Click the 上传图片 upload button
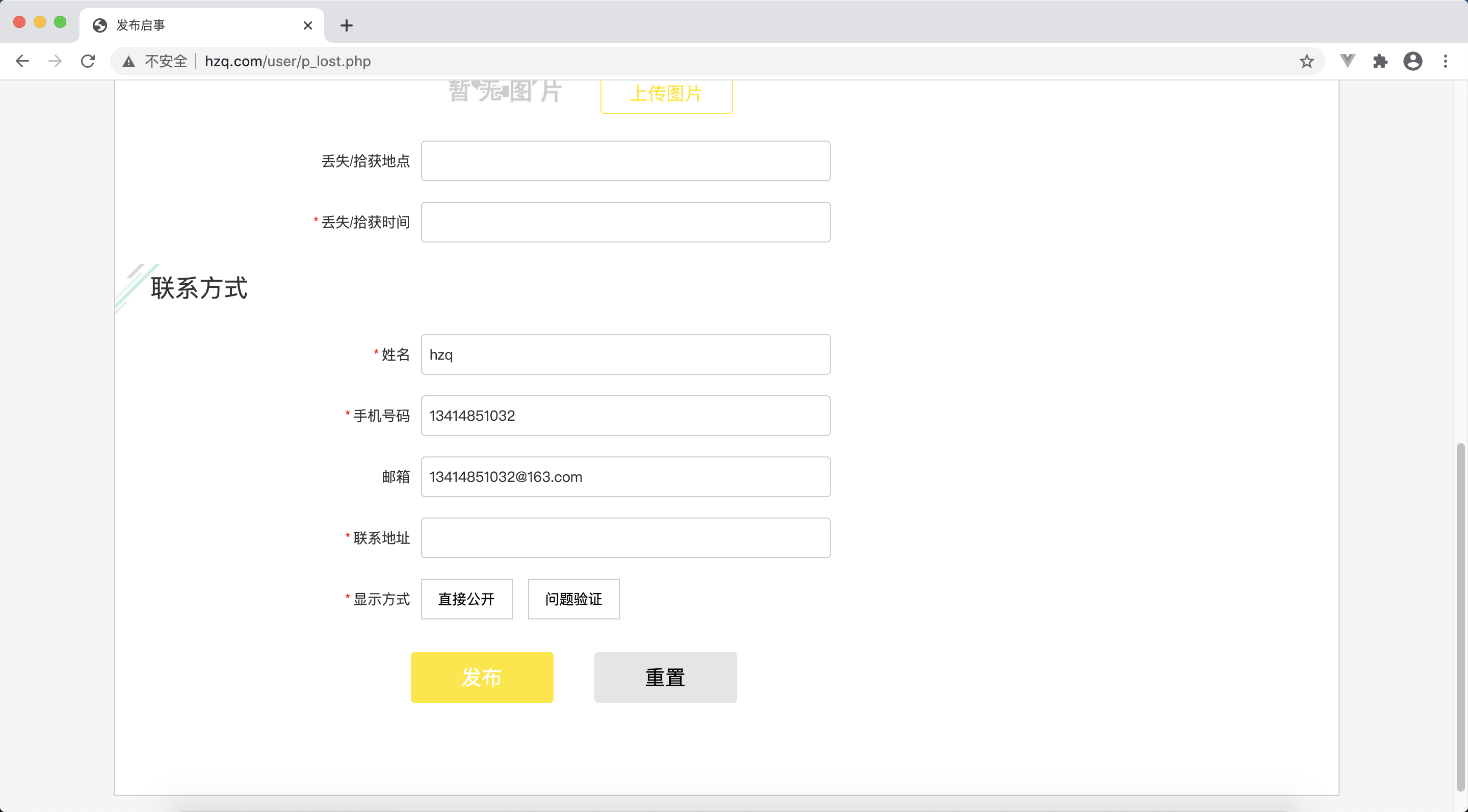The height and width of the screenshot is (812, 1468). coord(666,94)
